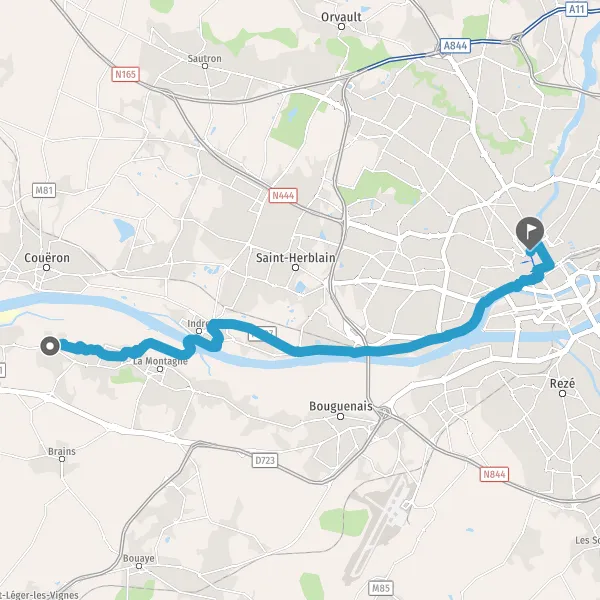Select the Bouguenais town label
Viewport: 600px width, 600px height.
click(341, 406)
